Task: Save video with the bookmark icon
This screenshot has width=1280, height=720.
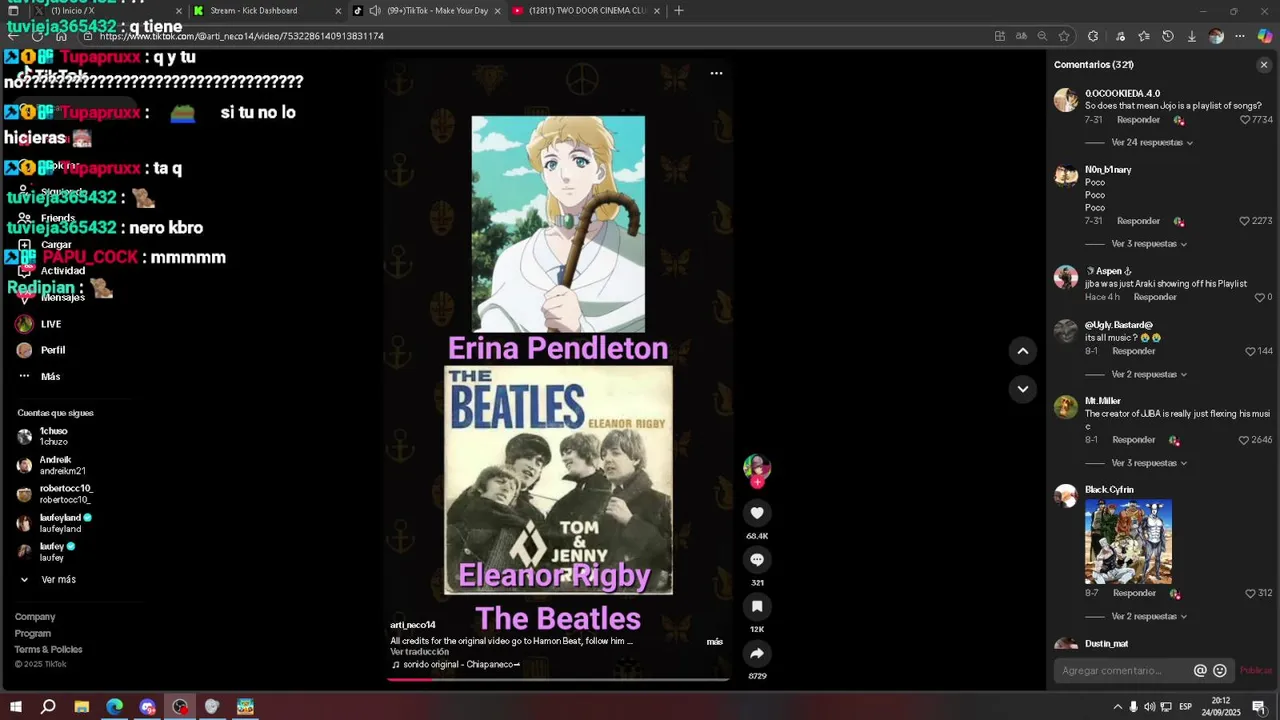Action: [x=757, y=607]
